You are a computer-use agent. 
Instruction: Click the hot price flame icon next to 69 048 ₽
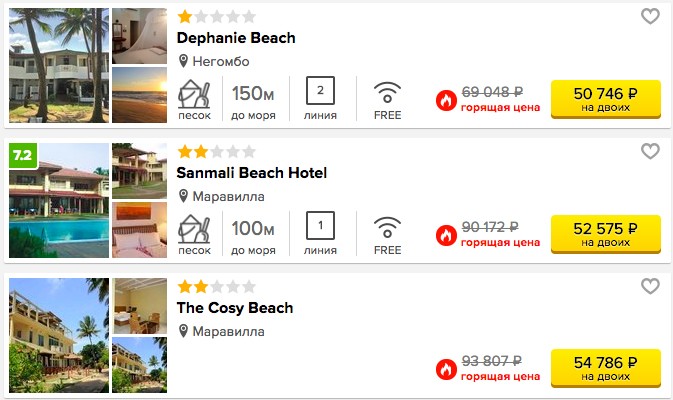pyautogui.click(x=446, y=100)
